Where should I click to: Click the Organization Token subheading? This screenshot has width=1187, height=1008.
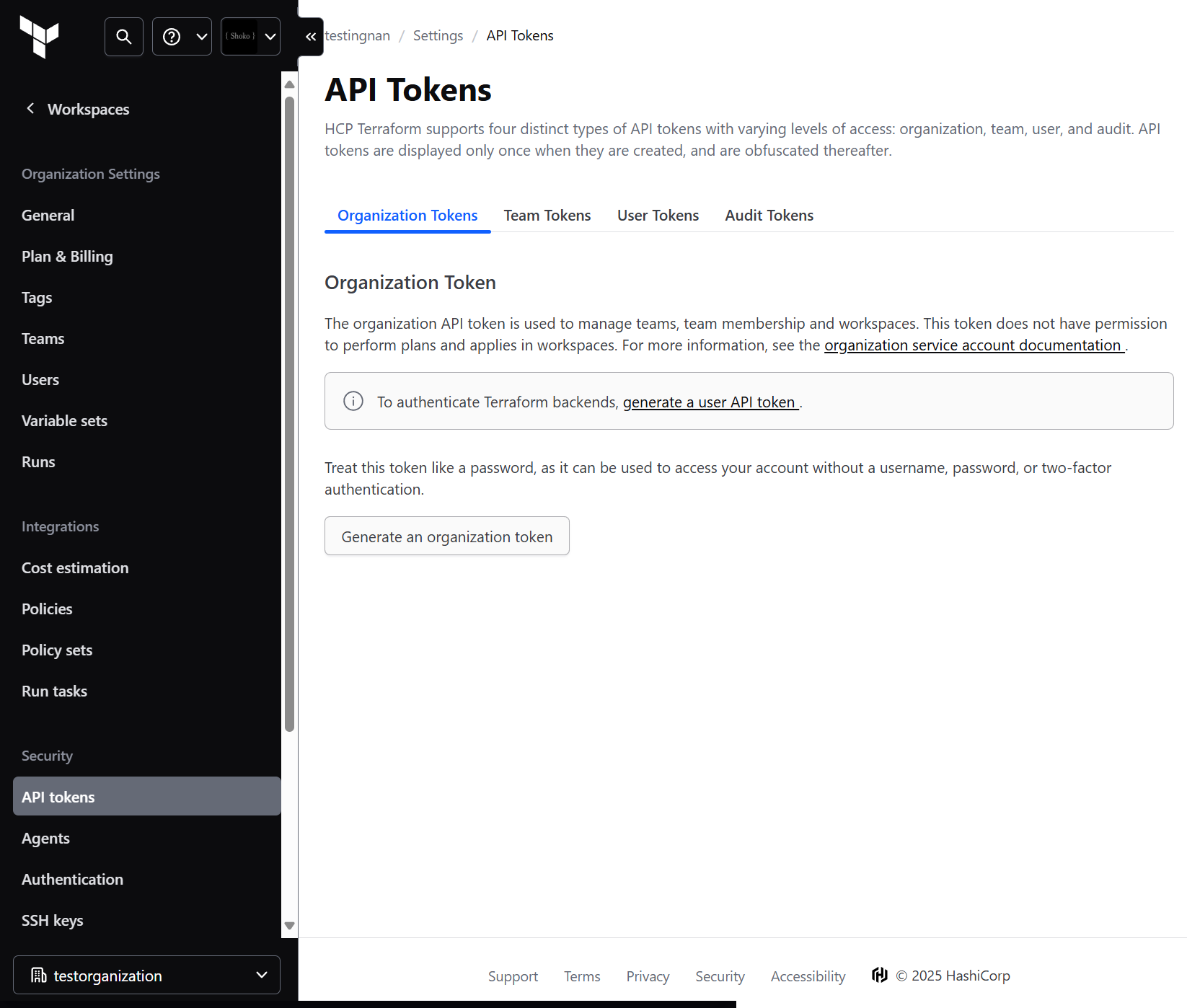pos(410,282)
